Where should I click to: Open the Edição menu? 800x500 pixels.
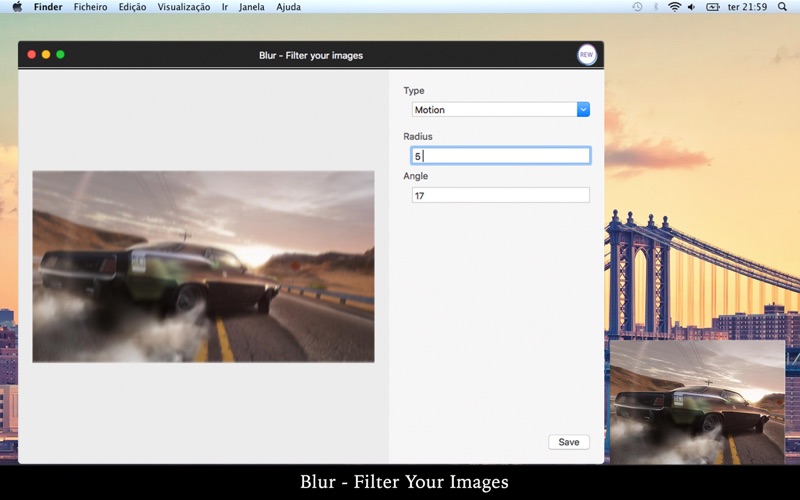[x=132, y=7]
